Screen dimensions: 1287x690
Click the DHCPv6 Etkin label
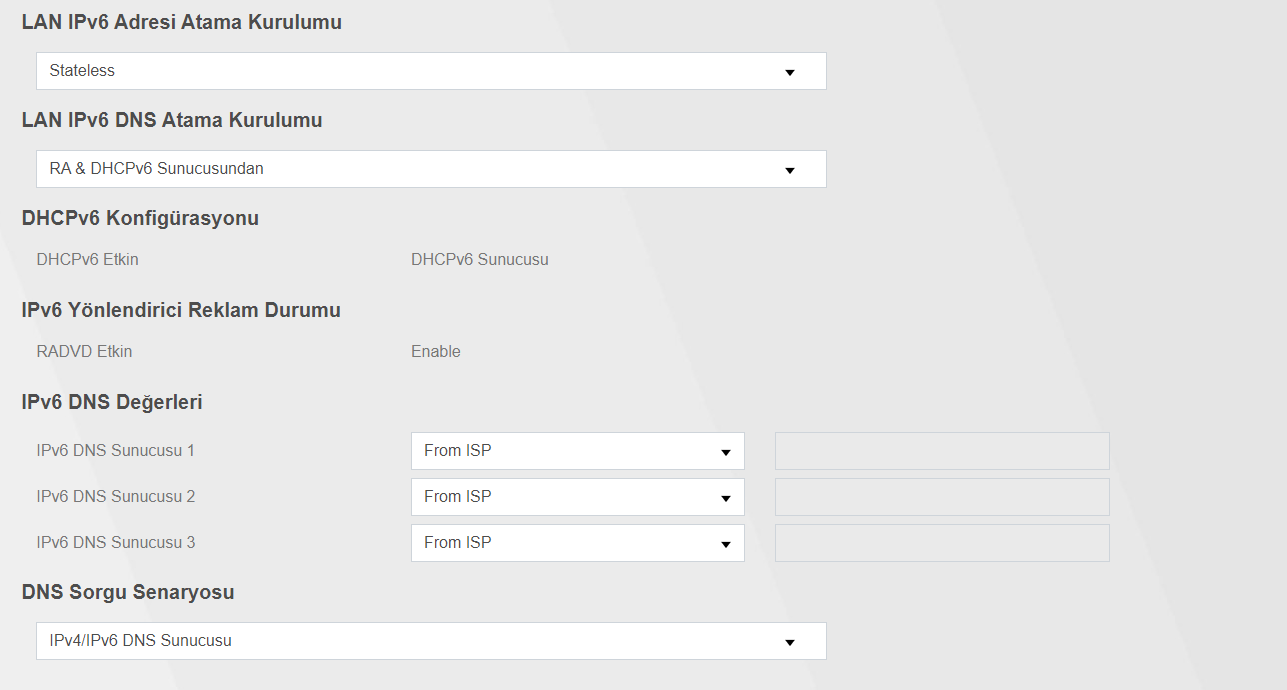pyautogui.click(x=88, y=260)
